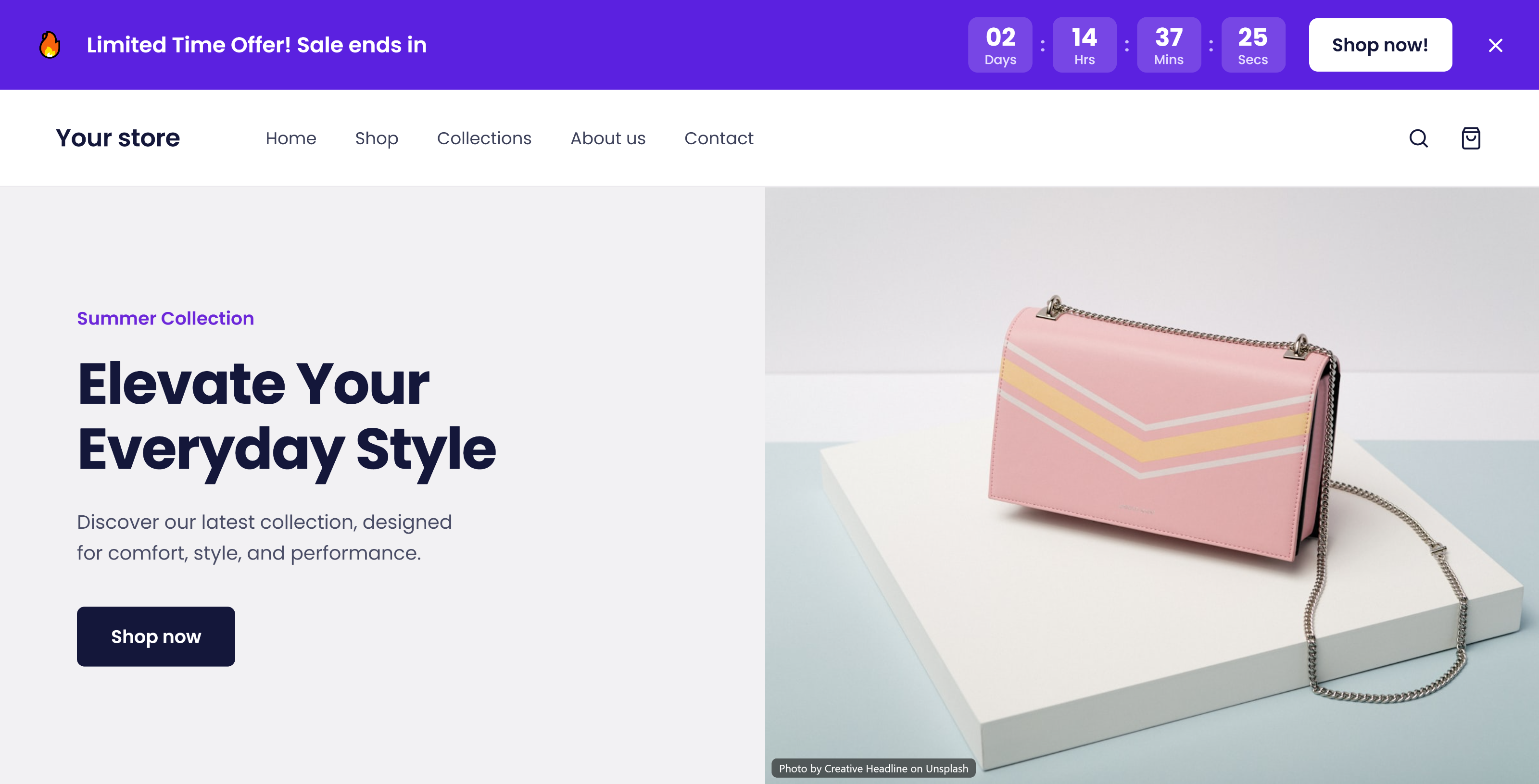The height and width of the screenshot is (784, 1539).
Task: Open the Shop nav link
Action: point(377,138)
